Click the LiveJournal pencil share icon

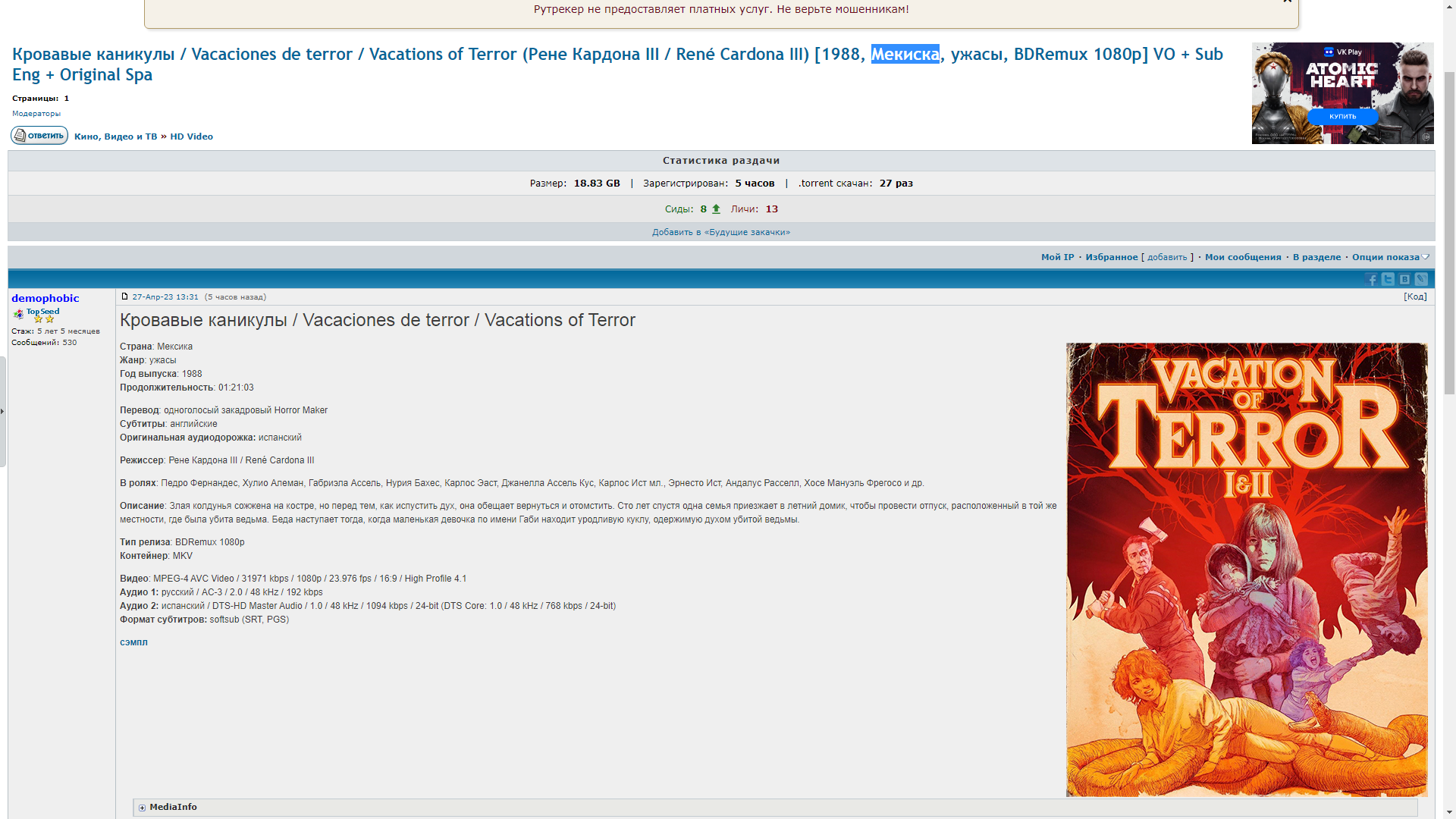click(1421, 279)
